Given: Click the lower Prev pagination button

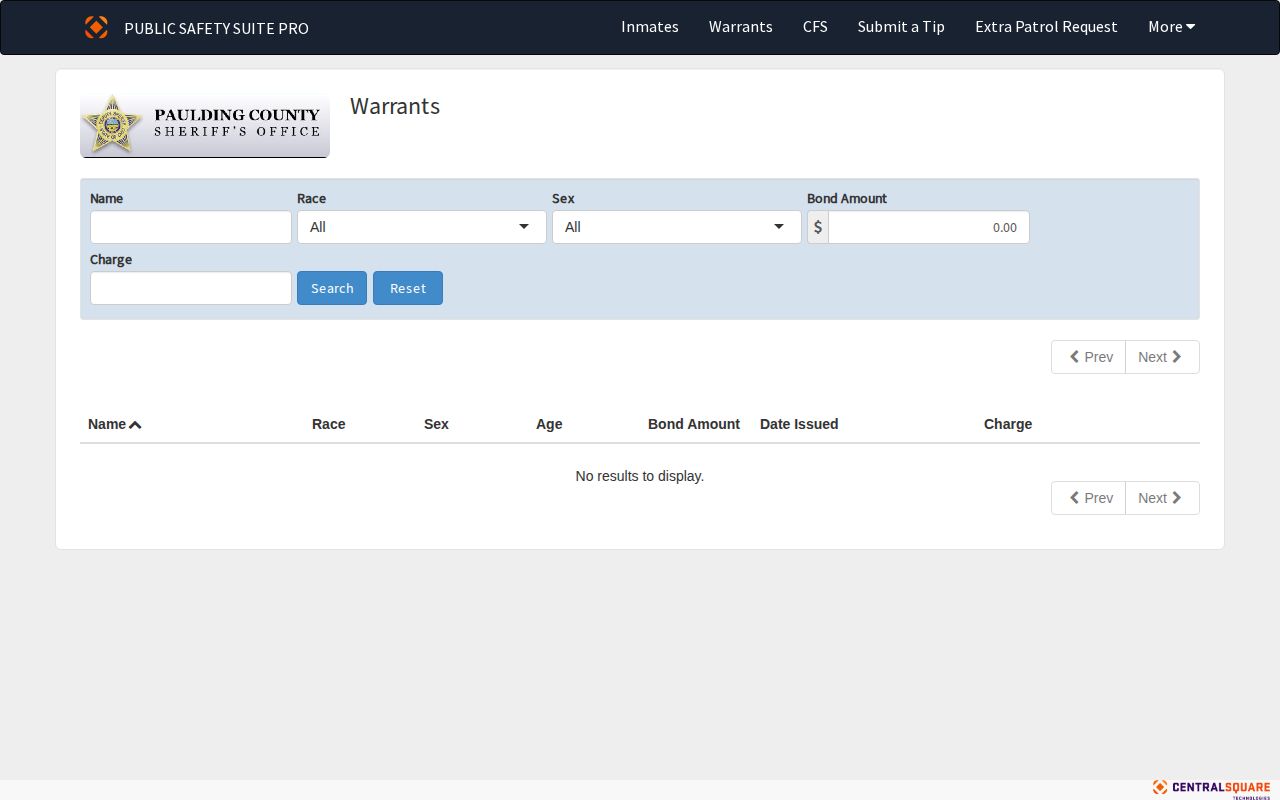Looking at the screenshot, I should (1089, 498).
